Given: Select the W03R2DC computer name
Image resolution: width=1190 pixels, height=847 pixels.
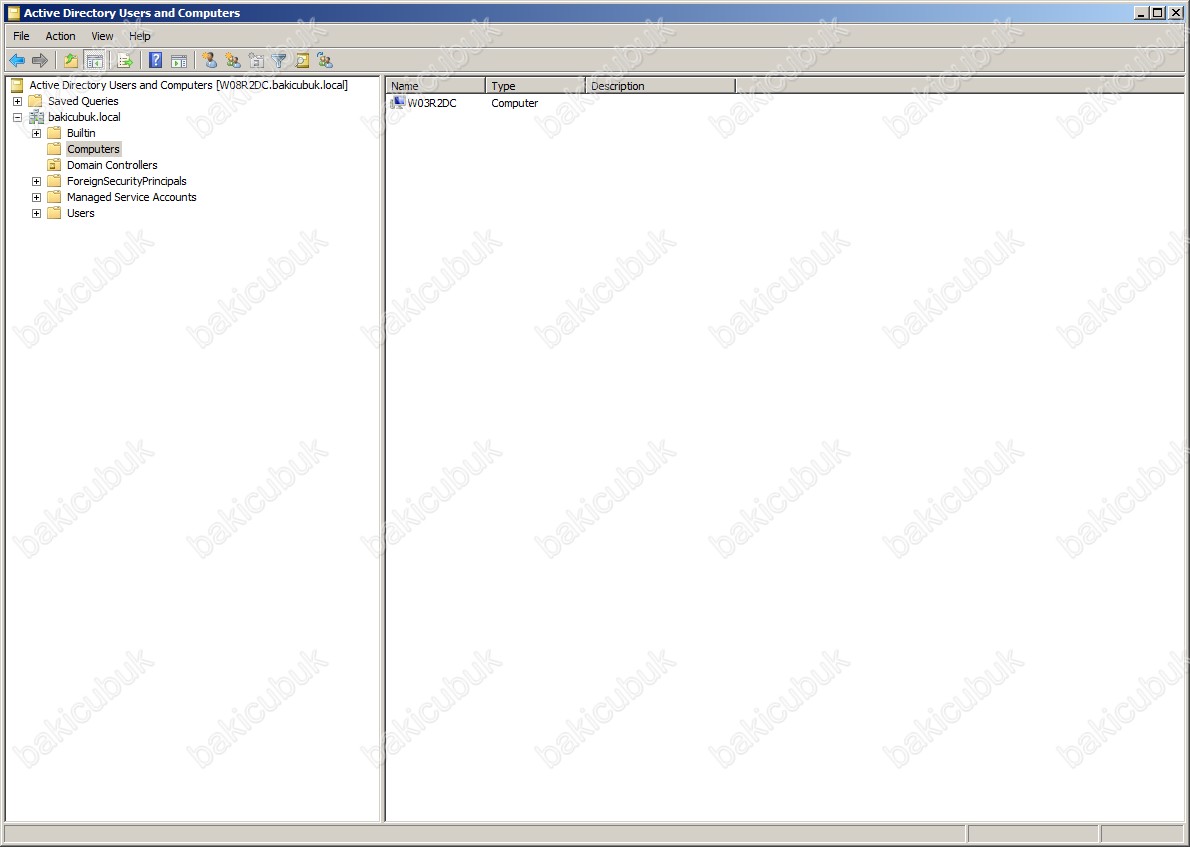Looking at the screenshot, I should click(432, 102).
